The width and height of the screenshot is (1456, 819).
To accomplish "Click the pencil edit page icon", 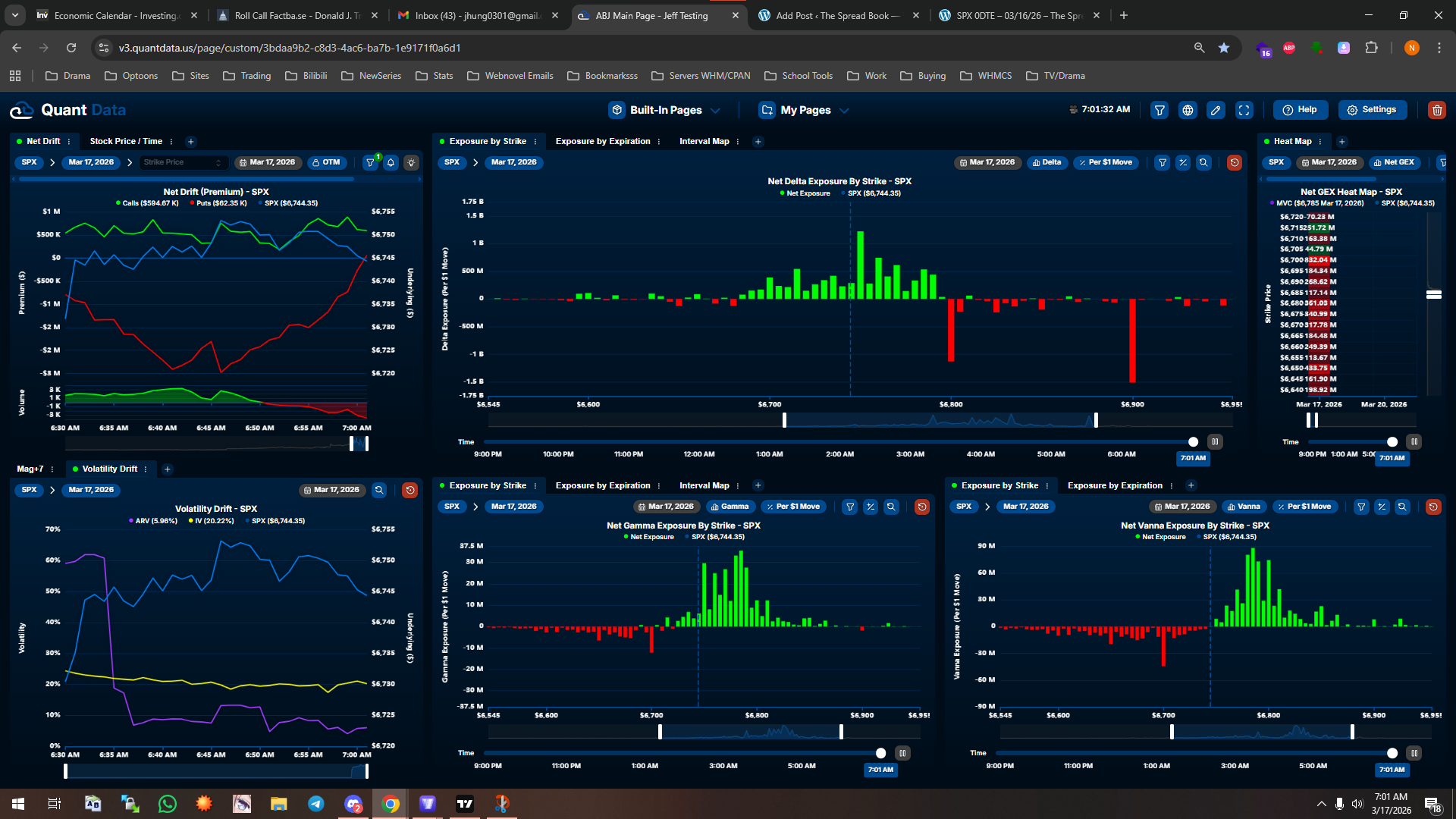I will [1216, 110].
